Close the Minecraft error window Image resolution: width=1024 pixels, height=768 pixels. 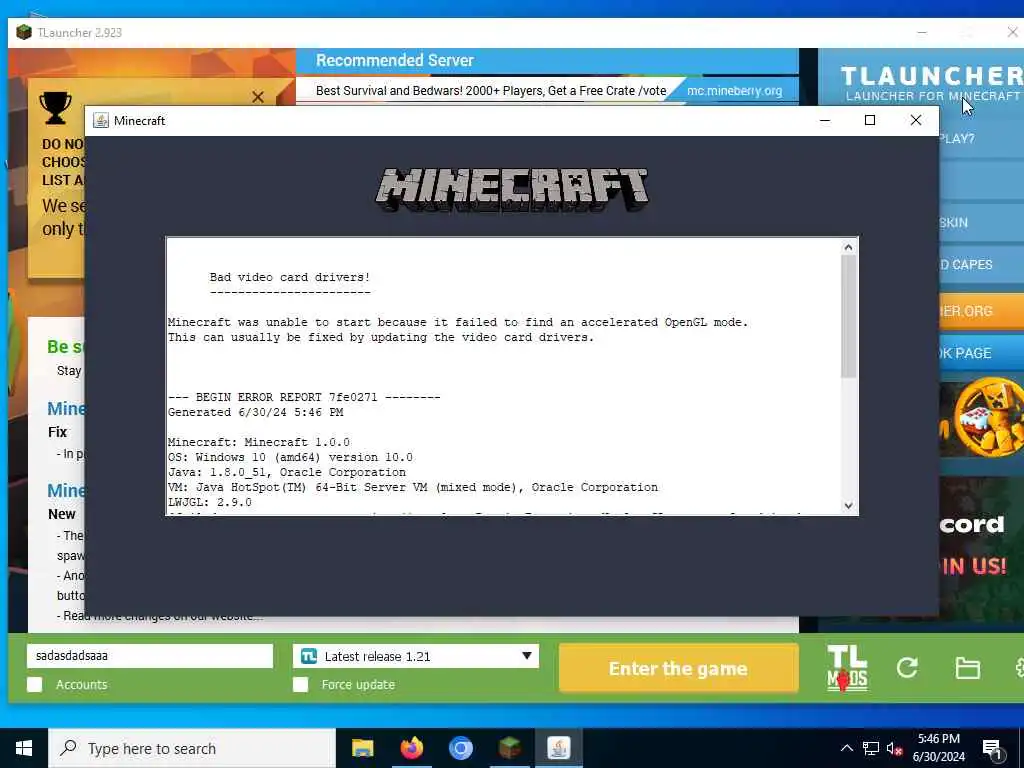tap(916, 120)
